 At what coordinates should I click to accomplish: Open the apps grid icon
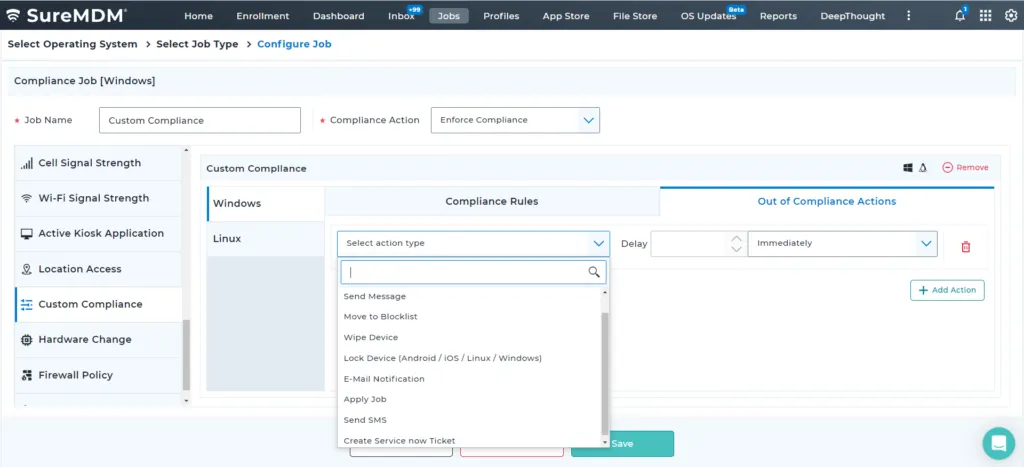click(x=985, y=16)
